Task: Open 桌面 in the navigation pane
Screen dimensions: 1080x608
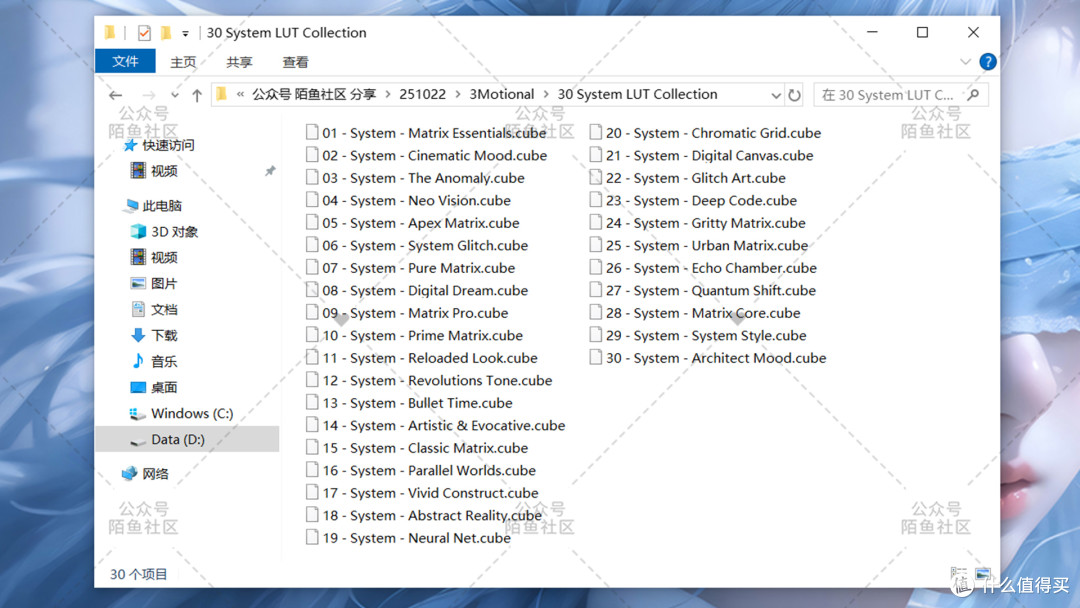Action: [164, 387]
